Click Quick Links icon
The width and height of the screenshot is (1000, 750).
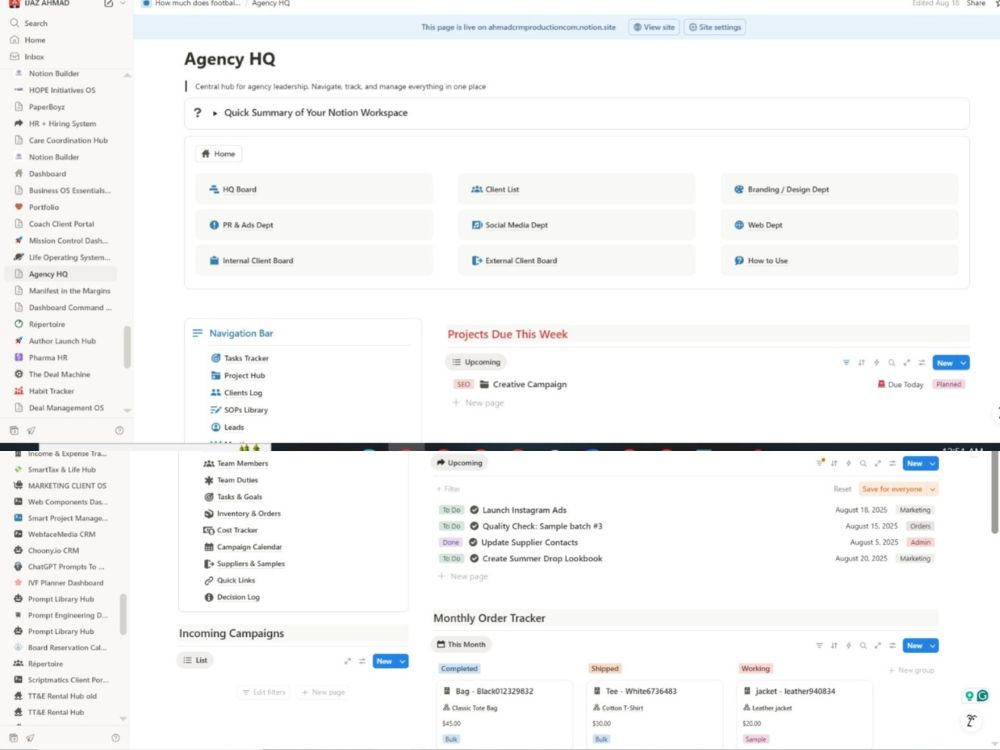click(x=209, y=580)
